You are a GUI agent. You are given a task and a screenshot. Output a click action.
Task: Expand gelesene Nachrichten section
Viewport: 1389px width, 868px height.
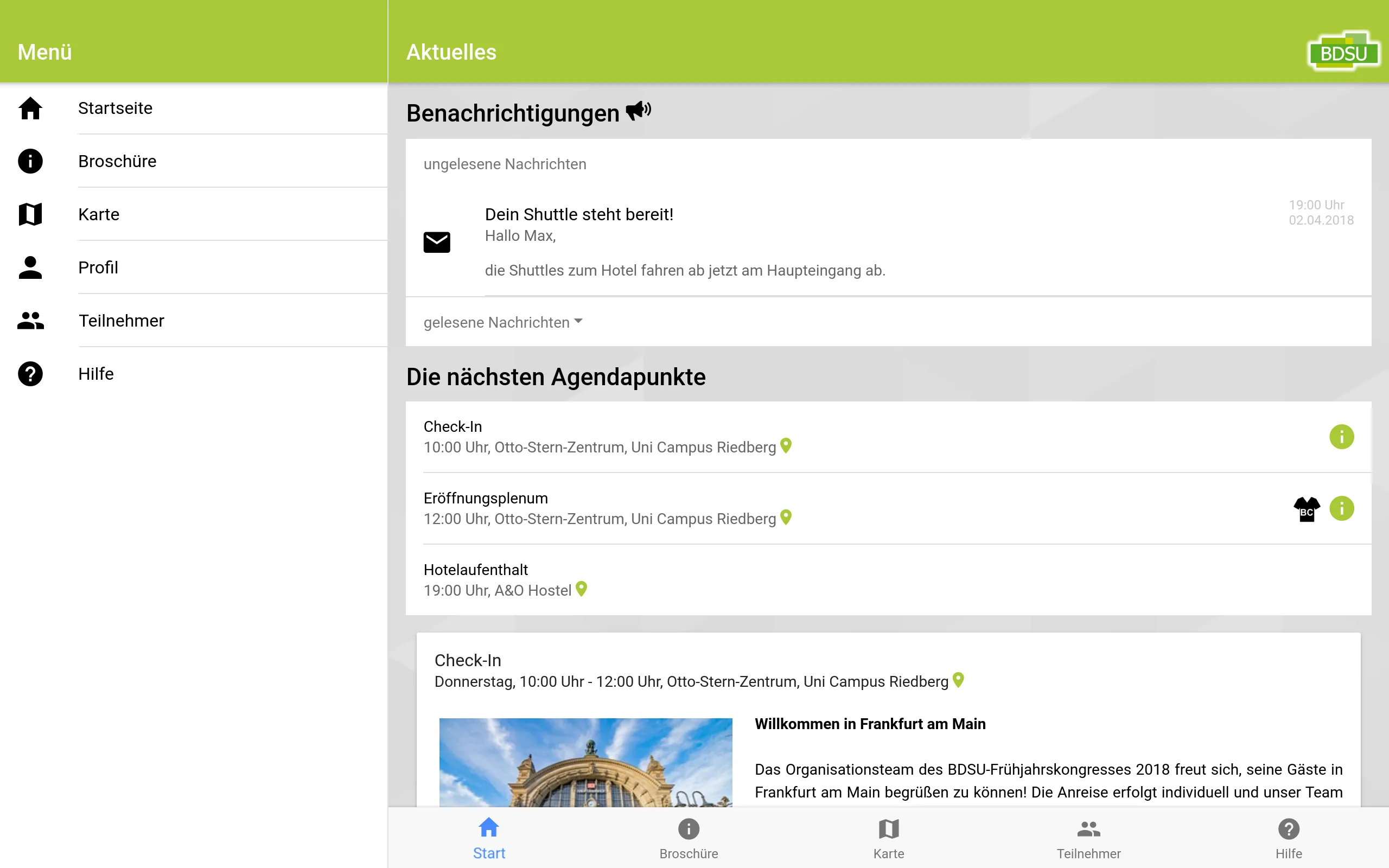(x=503, y=322)
